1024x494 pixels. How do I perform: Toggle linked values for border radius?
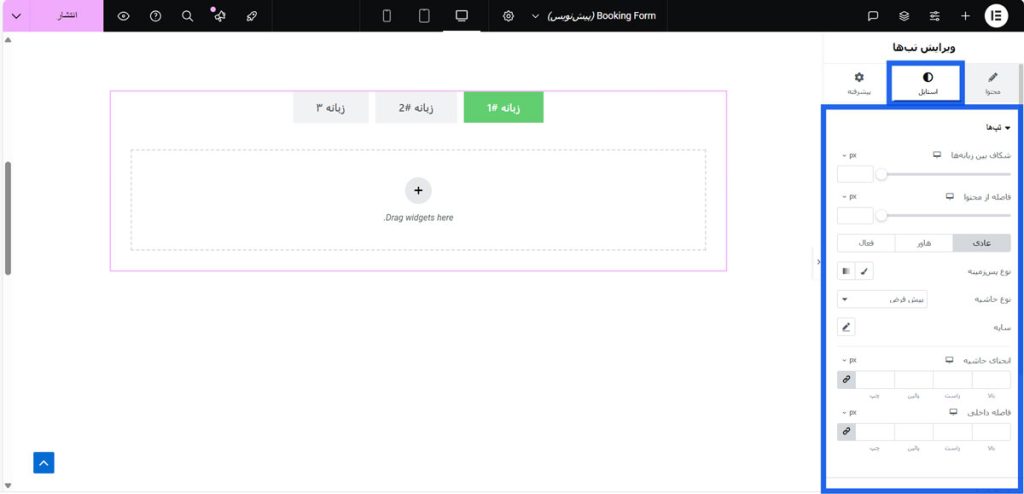pos(847,380)
